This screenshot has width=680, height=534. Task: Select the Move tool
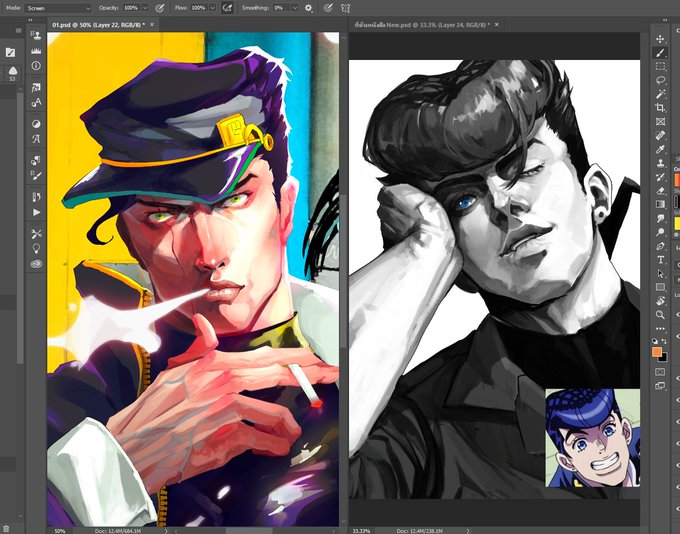click(660, 39)
